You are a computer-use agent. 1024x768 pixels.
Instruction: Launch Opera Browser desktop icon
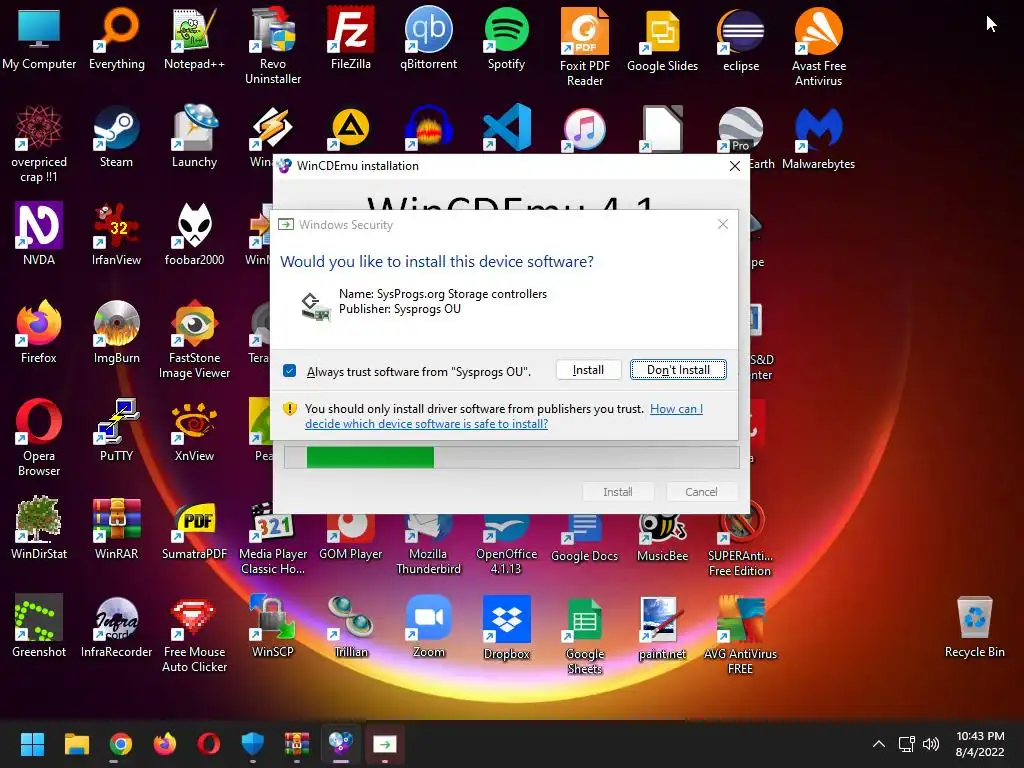[39, 438]
